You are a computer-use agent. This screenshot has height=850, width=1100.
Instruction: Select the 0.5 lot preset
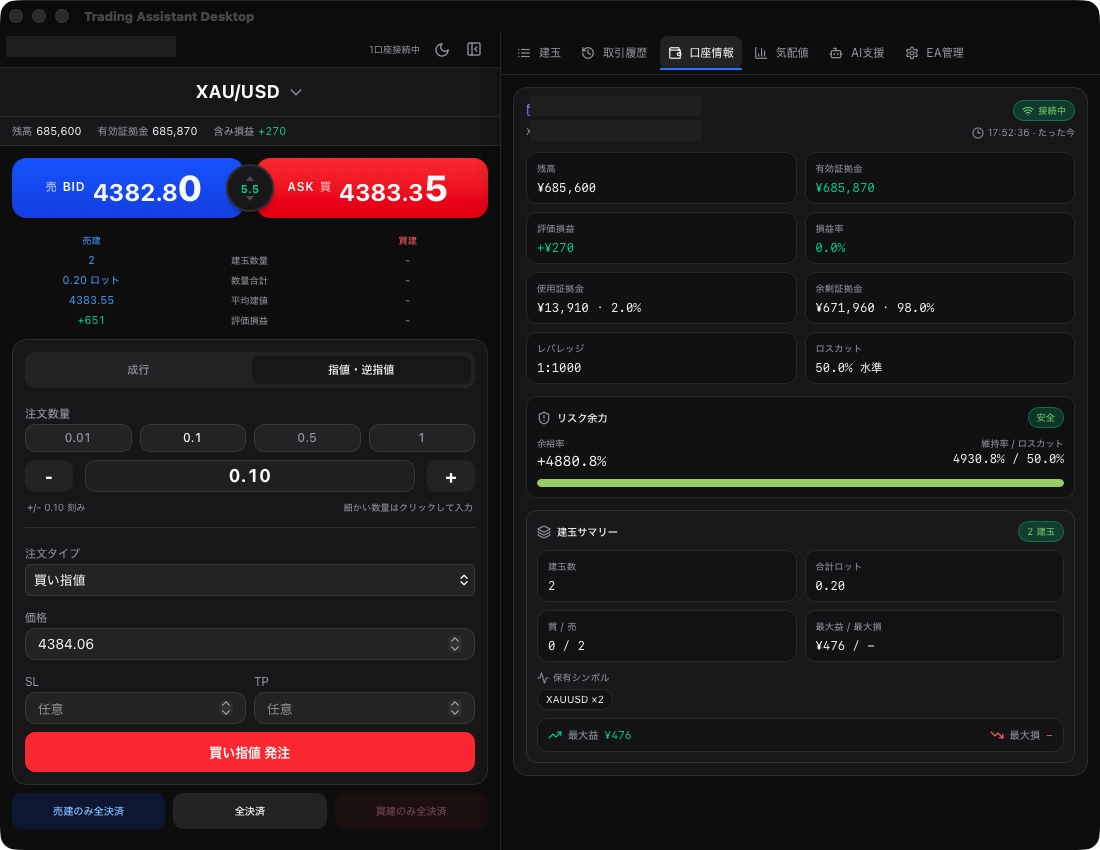[x=307, y=438]
